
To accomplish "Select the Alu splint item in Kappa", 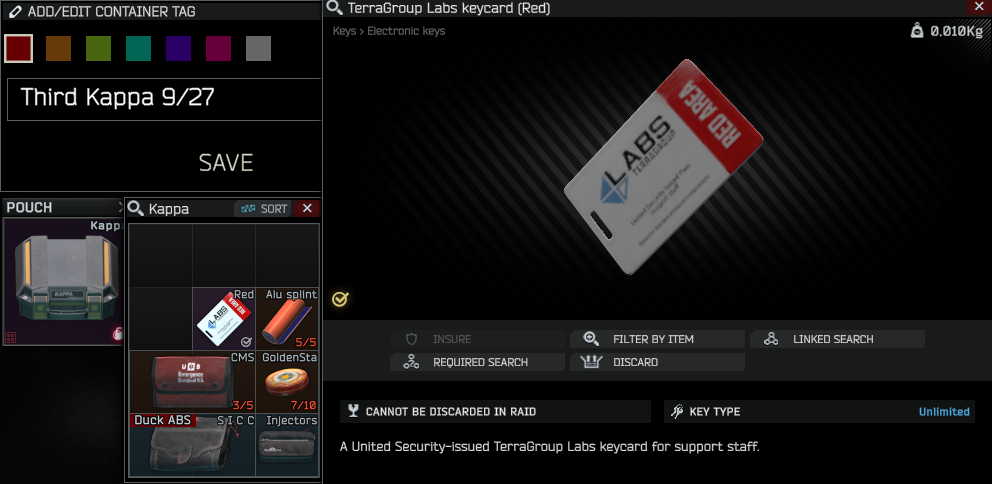I will tap(287, 319).
